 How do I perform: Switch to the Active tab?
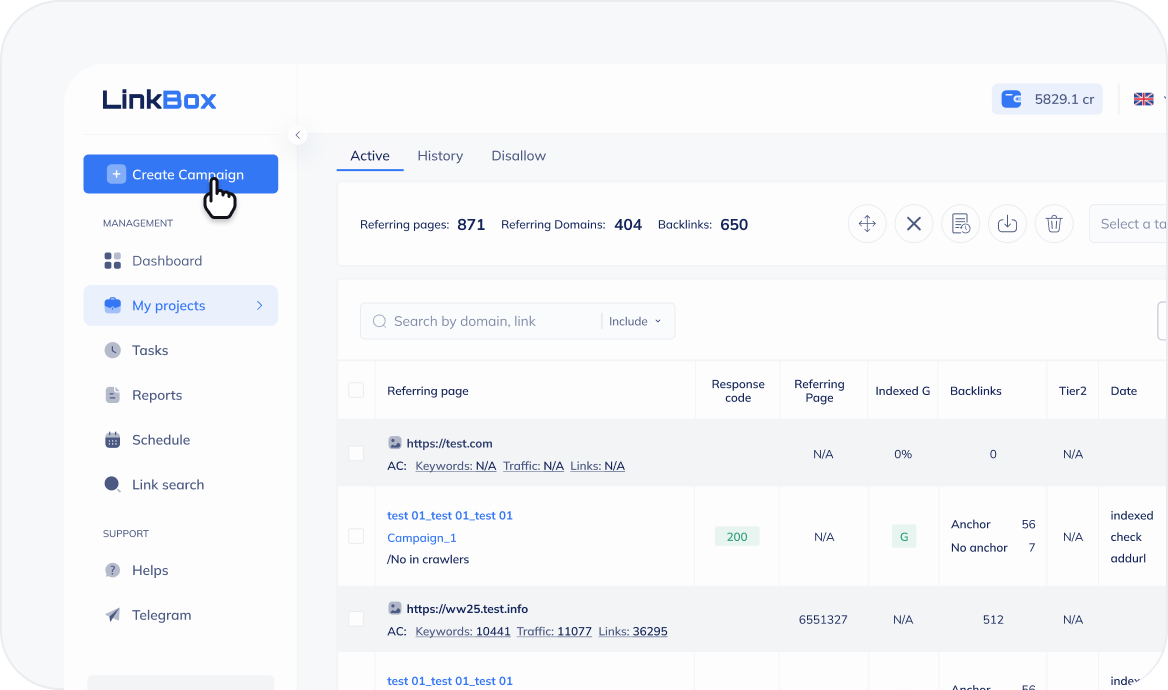click(x=370, y=156)
